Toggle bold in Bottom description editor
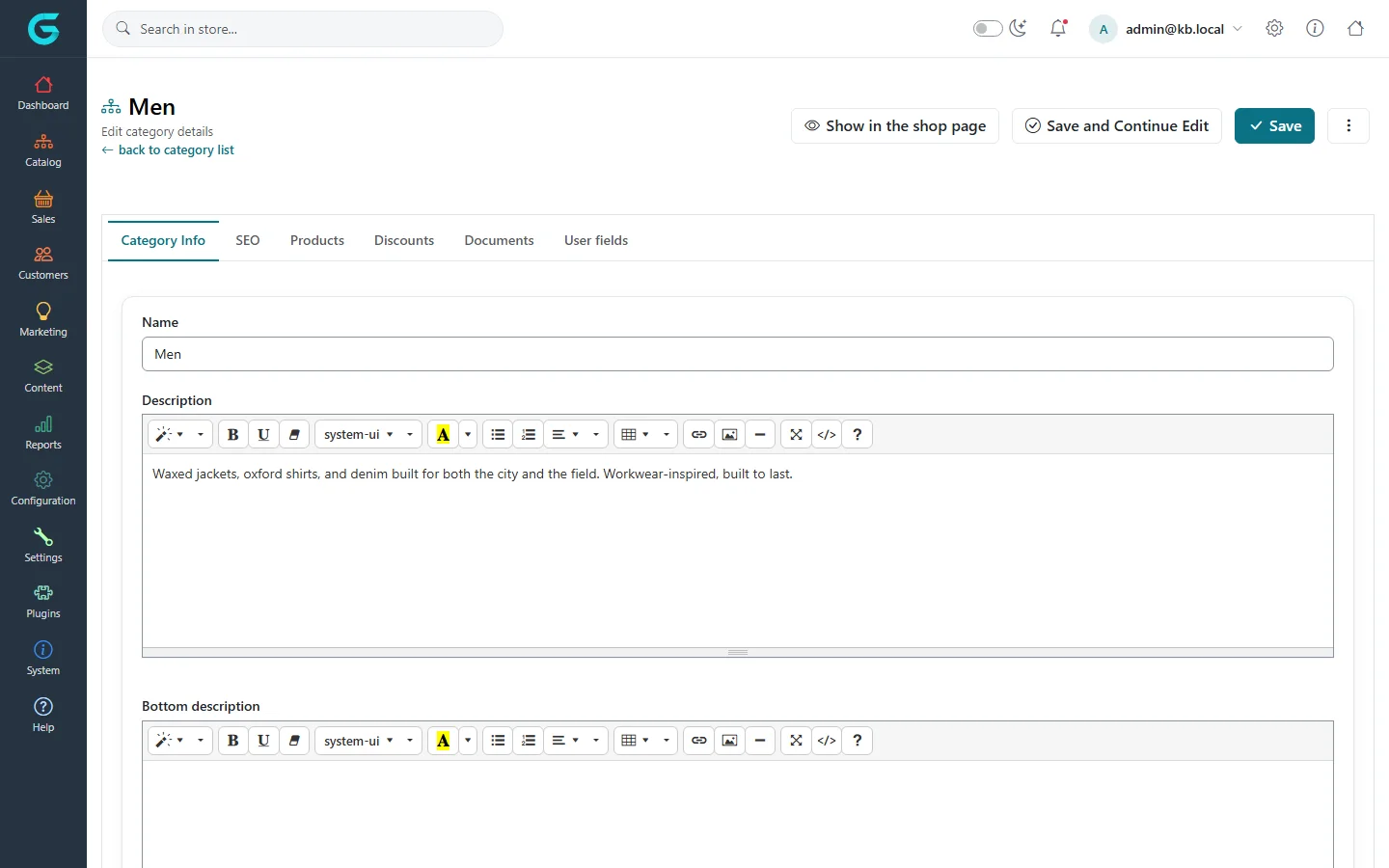The width and height of the screenshot is (1389, 868). 232,741
